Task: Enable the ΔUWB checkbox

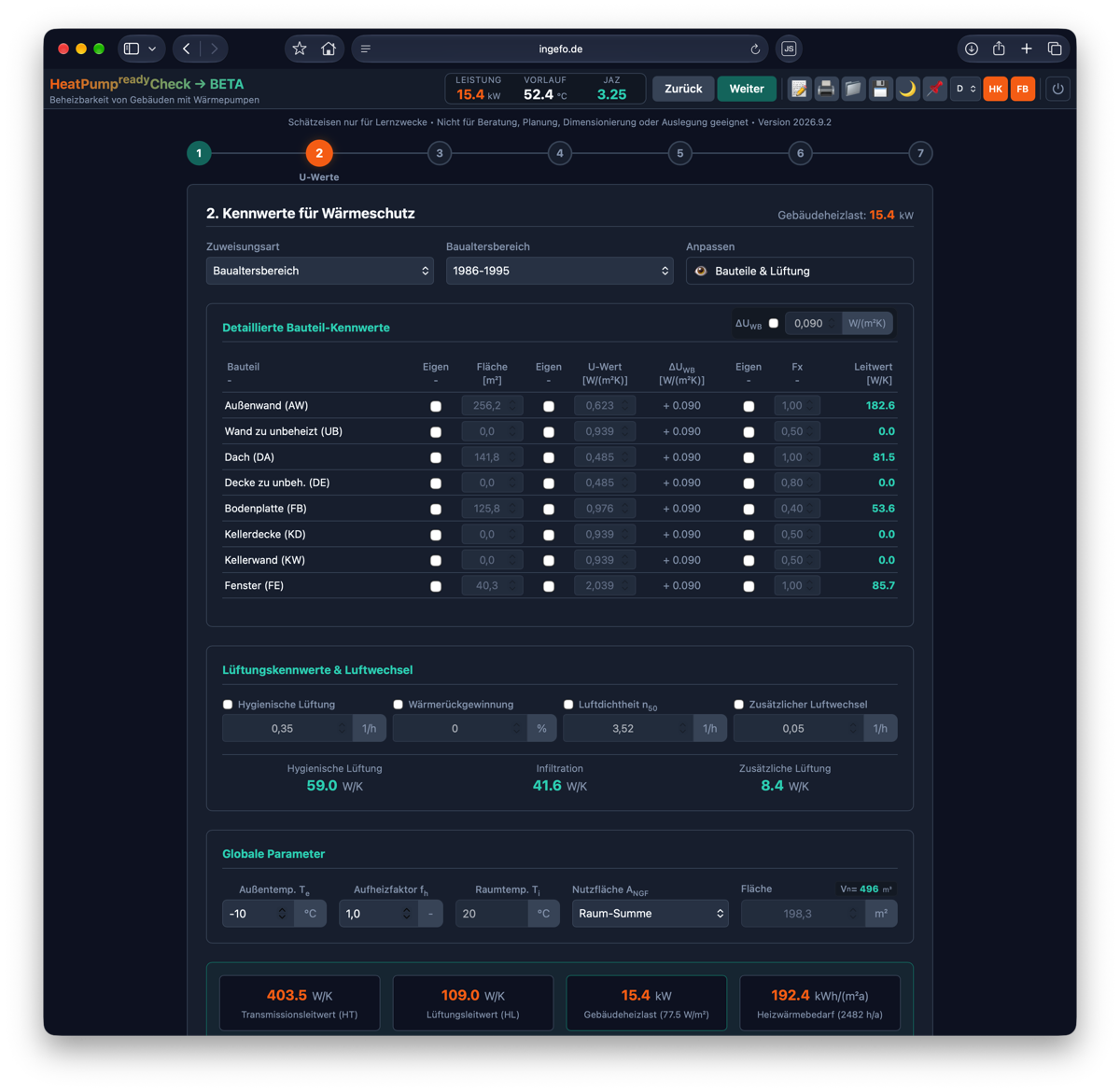Action: tap(774, 323)
